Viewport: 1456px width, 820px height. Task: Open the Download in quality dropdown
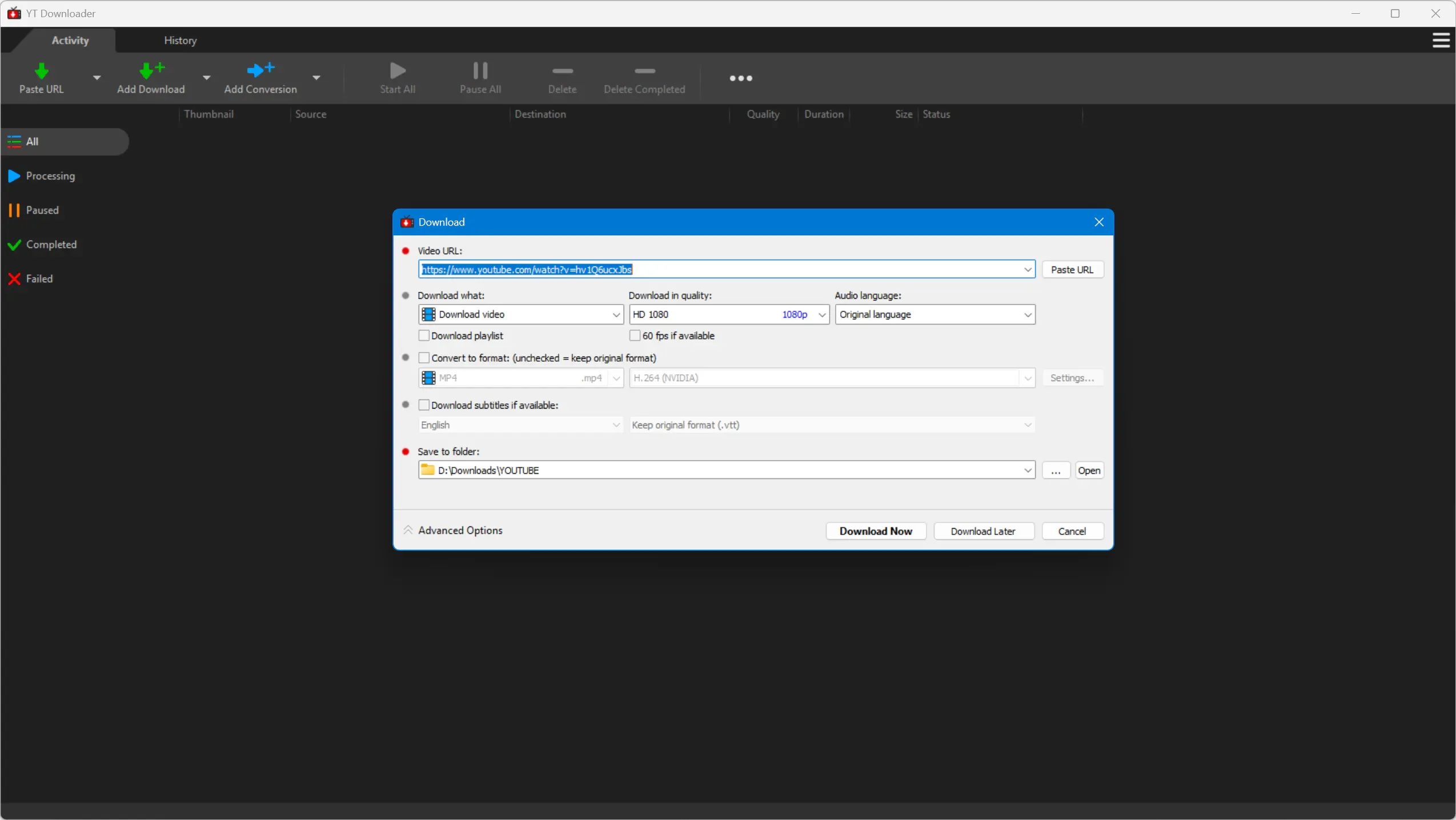(x=728, y=315)
